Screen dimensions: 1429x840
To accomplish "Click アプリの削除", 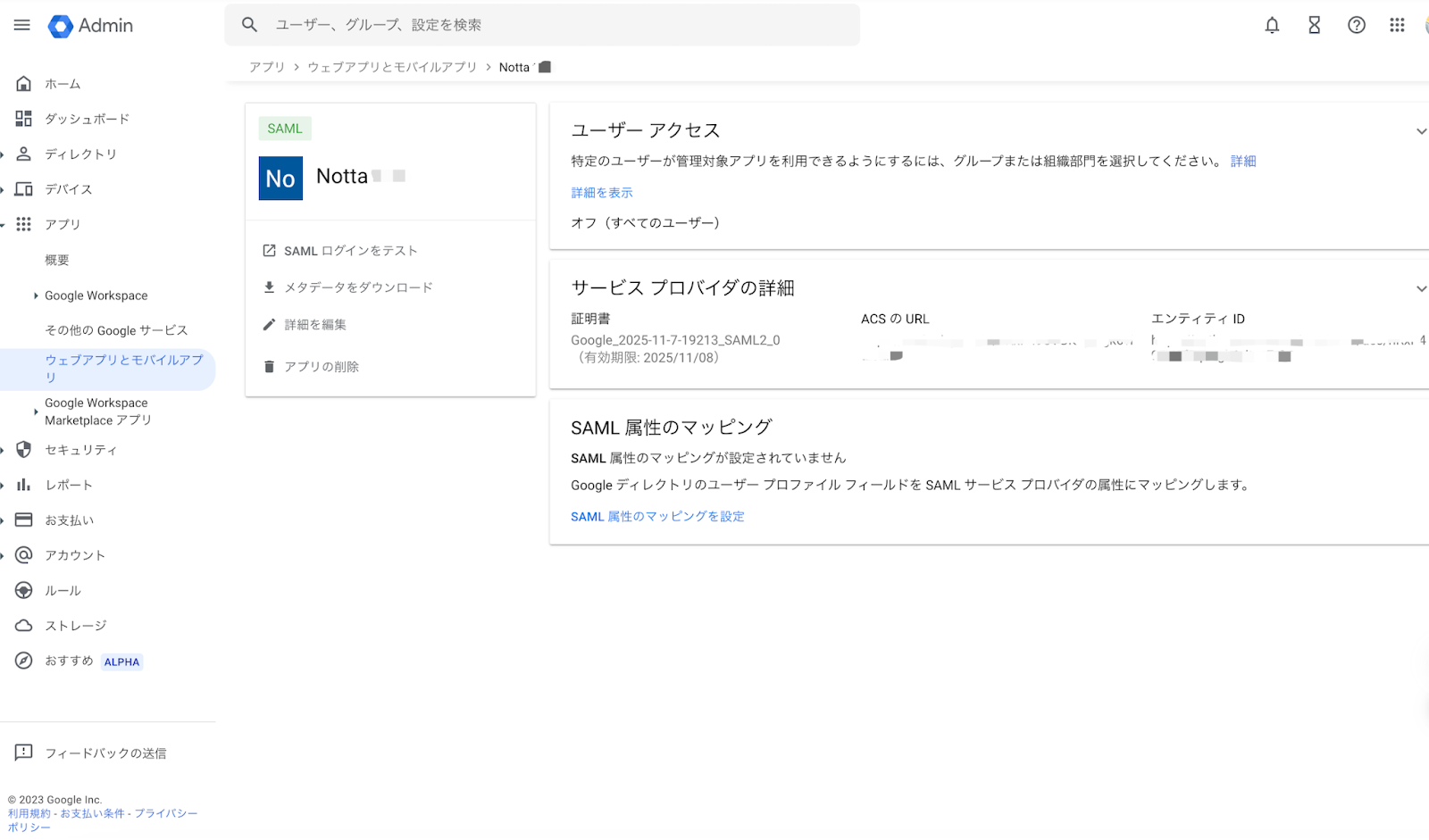I will point(322,366).
